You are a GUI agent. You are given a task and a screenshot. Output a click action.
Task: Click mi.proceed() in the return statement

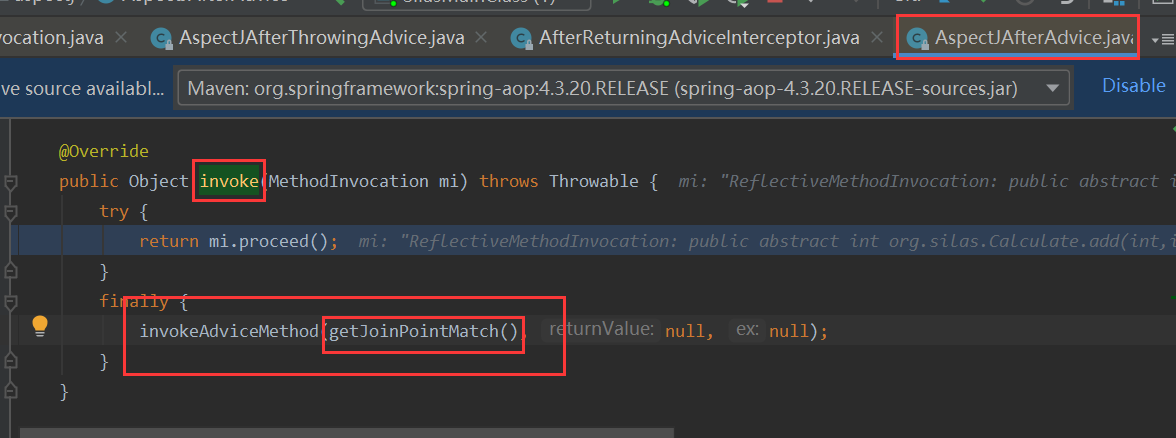coord(268,242)
